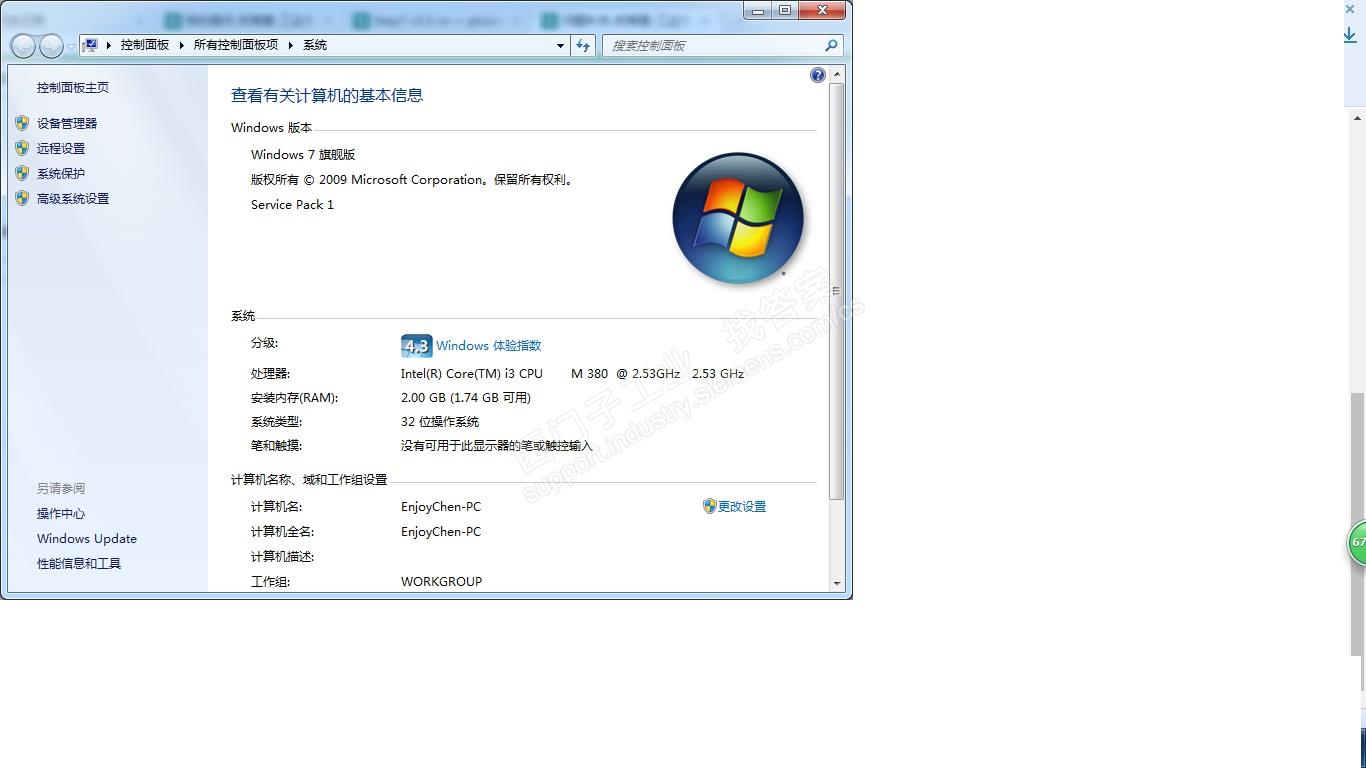Select 所有控制面板项 in the address breadcrumb
Viewport: 1366px width, 768px height.
236,45
